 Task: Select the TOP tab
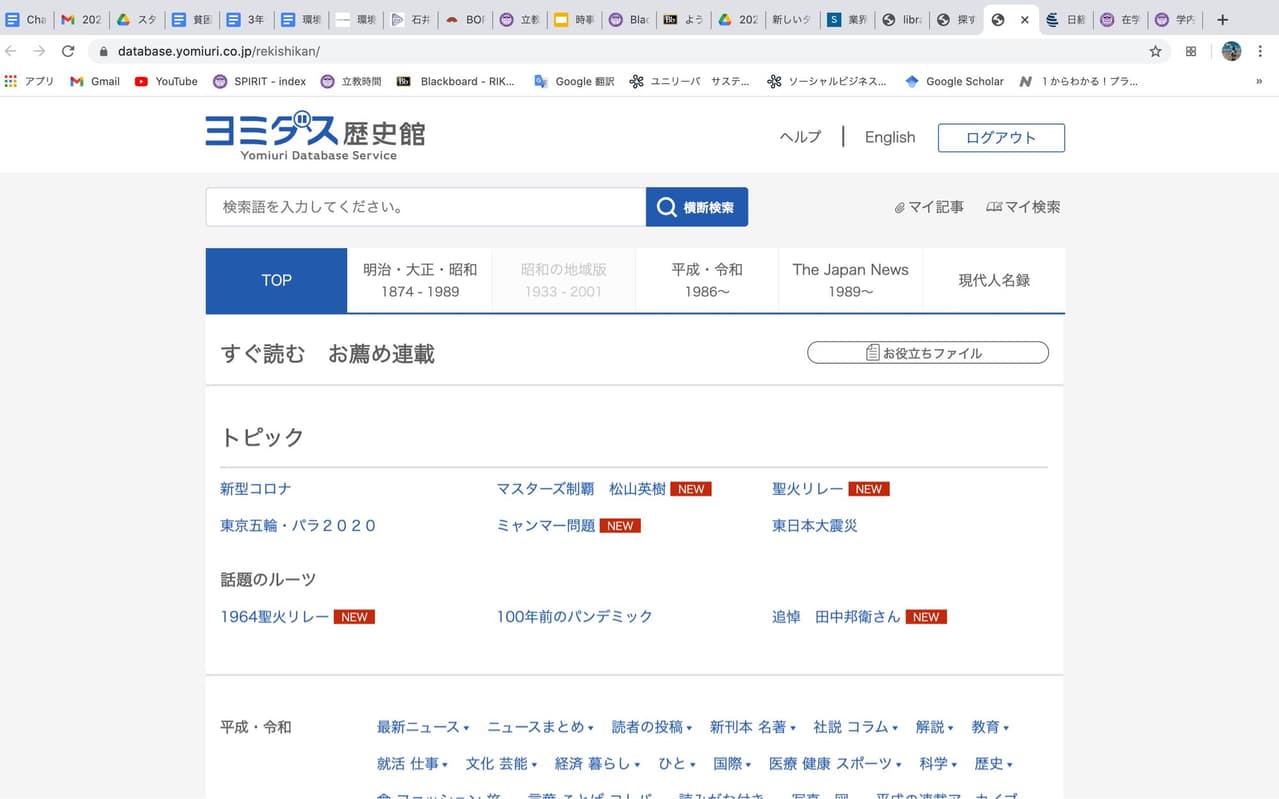click(x=277, y=280)
